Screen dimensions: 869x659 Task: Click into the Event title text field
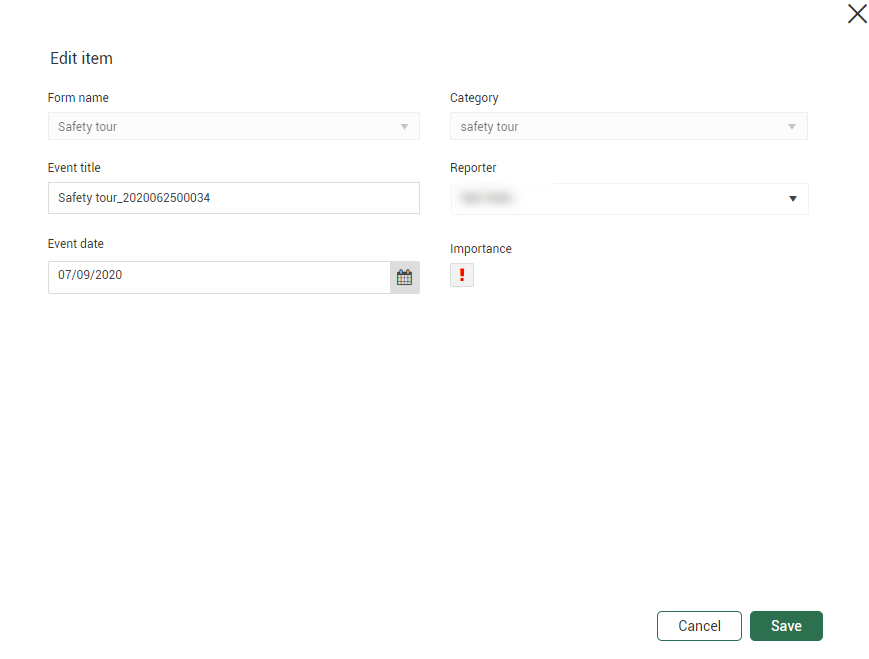[x=233, y=198]
